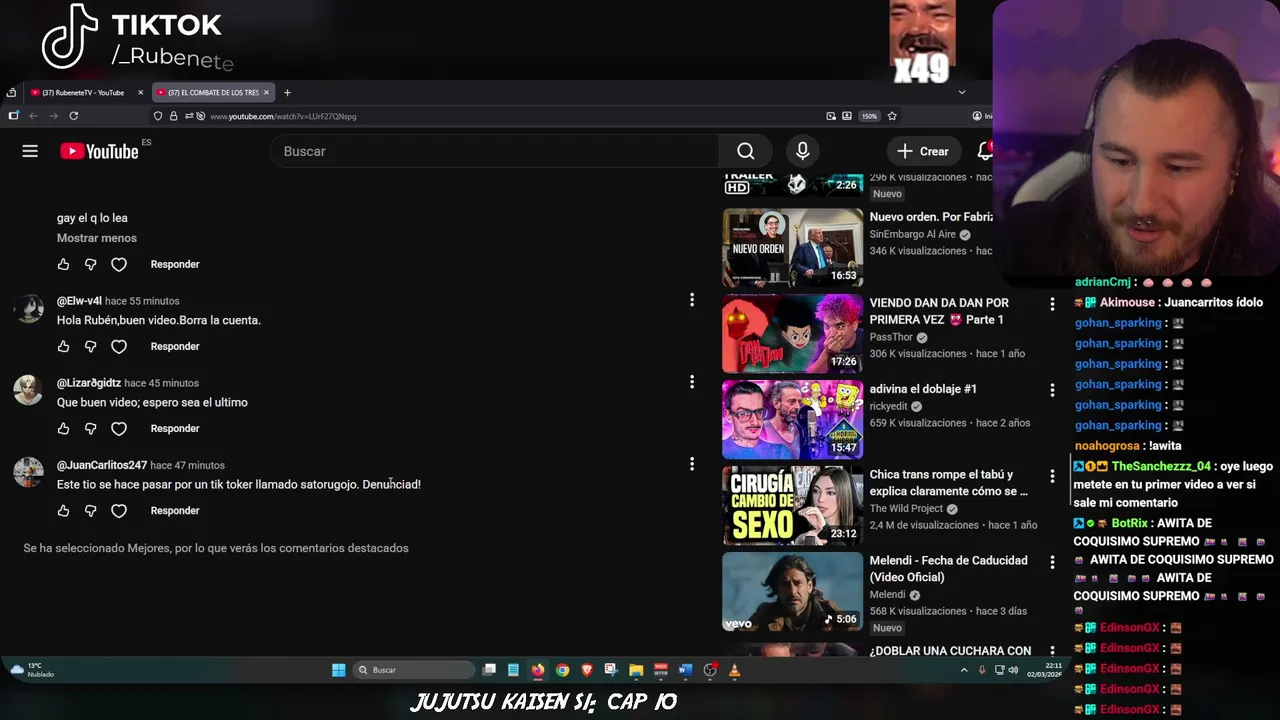Dislike @Lizarðgidtz's comment

pos(91,428)
